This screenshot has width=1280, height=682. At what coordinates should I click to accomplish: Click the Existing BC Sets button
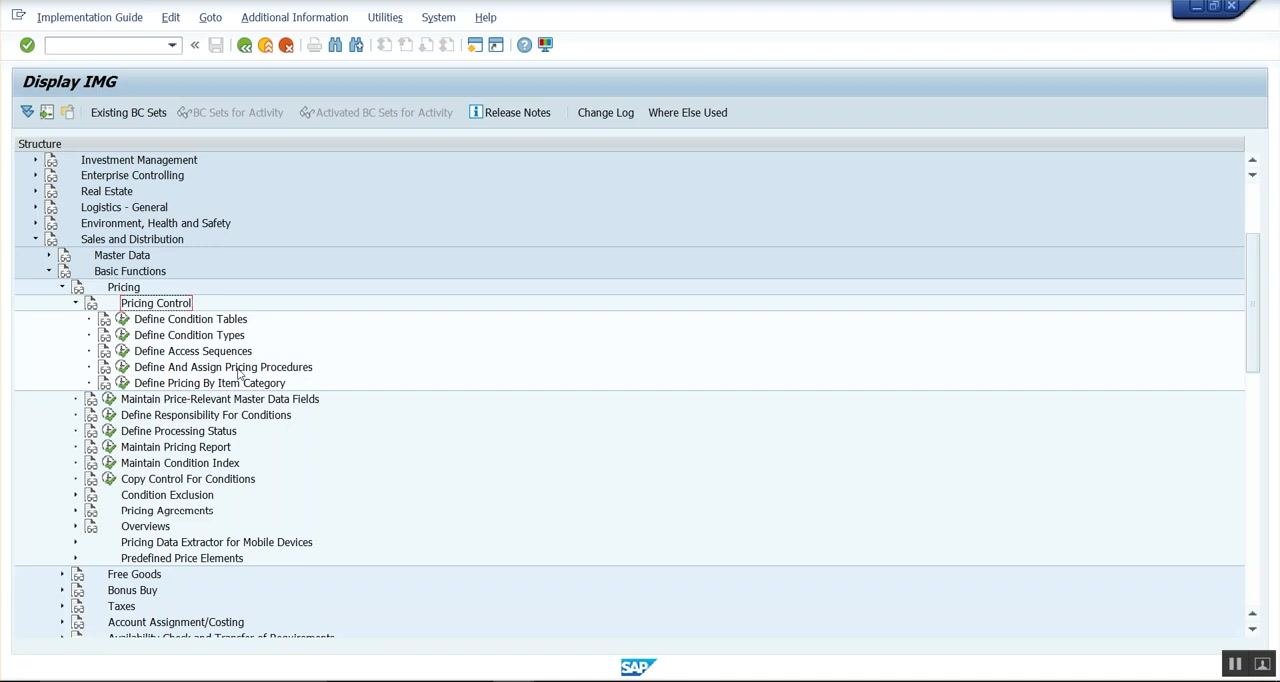click(128, 113)
